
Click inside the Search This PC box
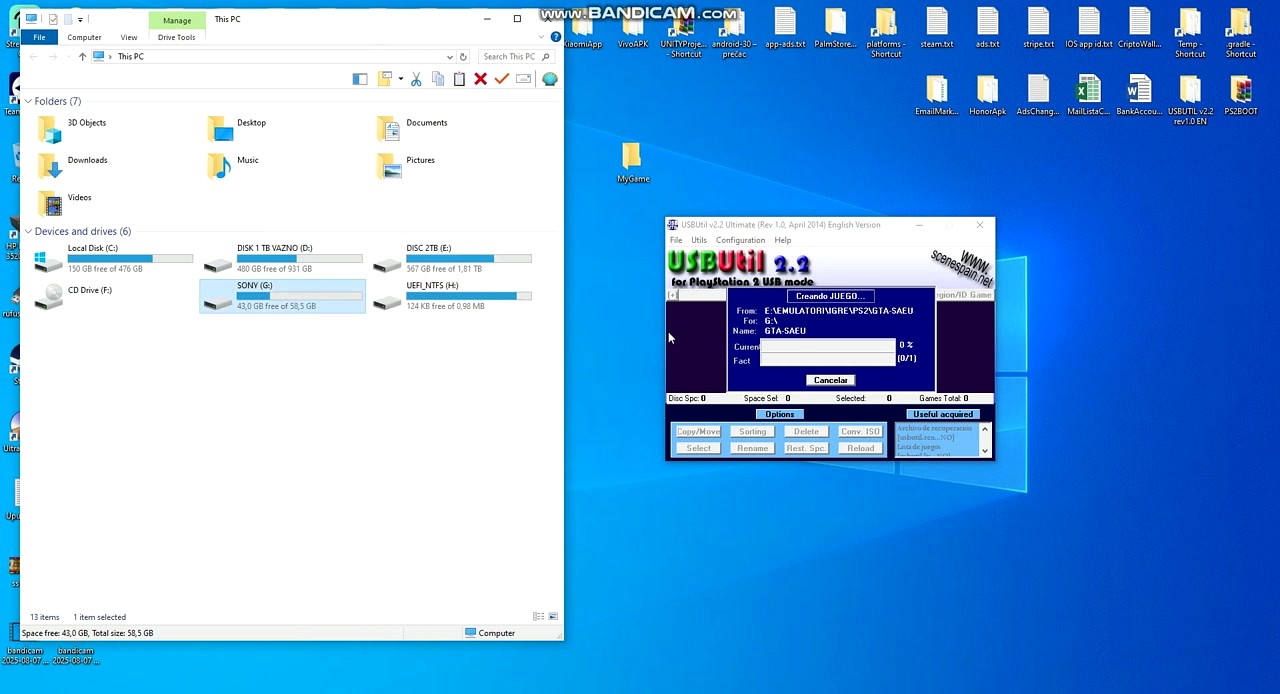pos(512,56)
